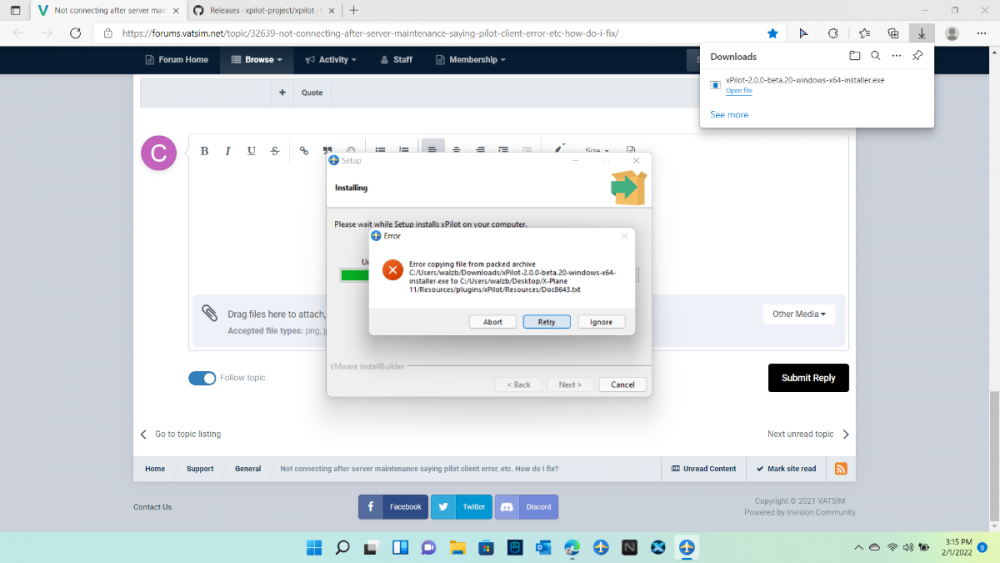This screenshot has width=1000, height=563.
Task: Open File Explorer from taskbar
Action: click(457, 547)
